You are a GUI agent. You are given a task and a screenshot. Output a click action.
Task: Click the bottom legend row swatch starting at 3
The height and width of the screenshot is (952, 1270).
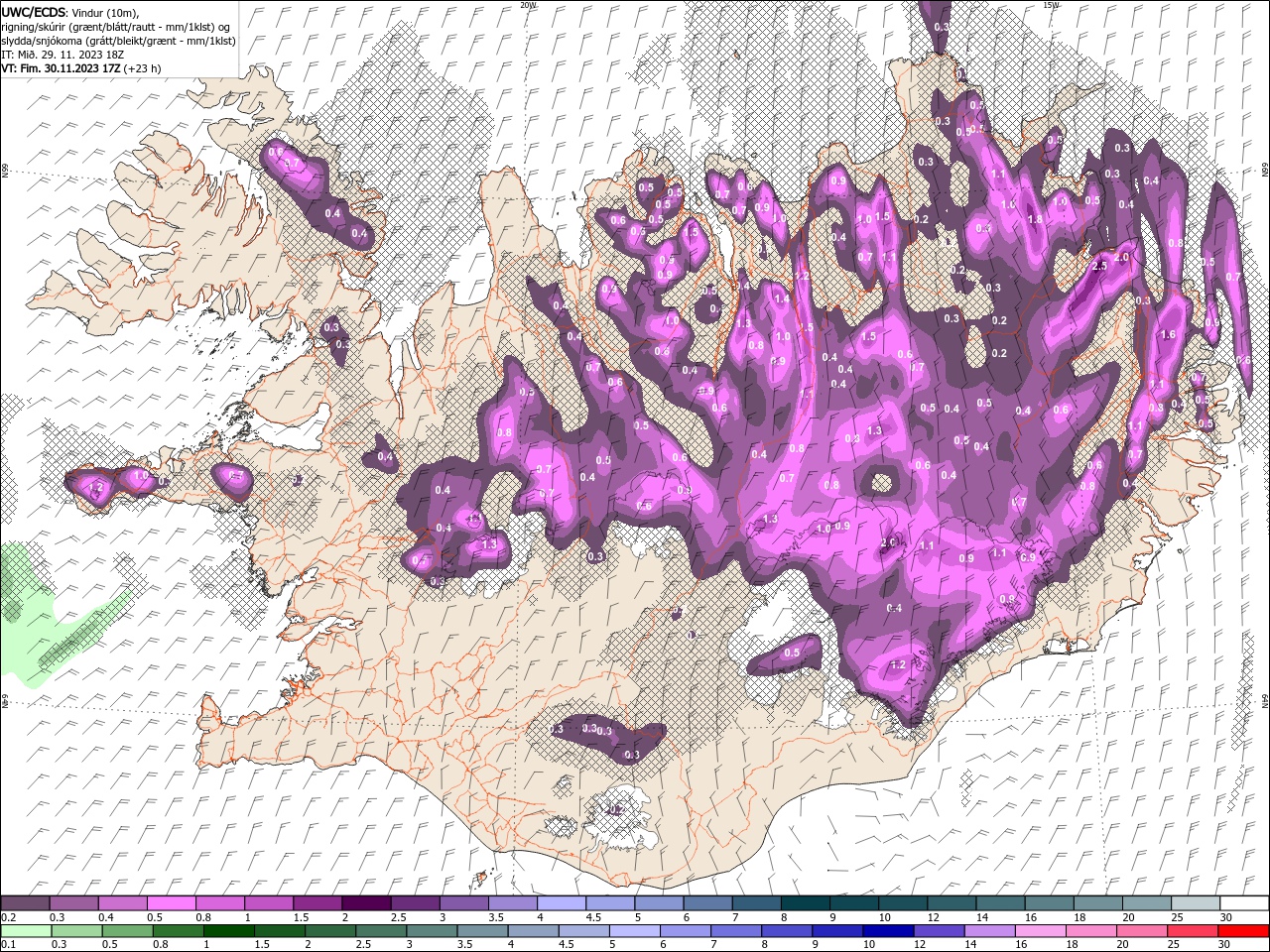pos(432,930)
